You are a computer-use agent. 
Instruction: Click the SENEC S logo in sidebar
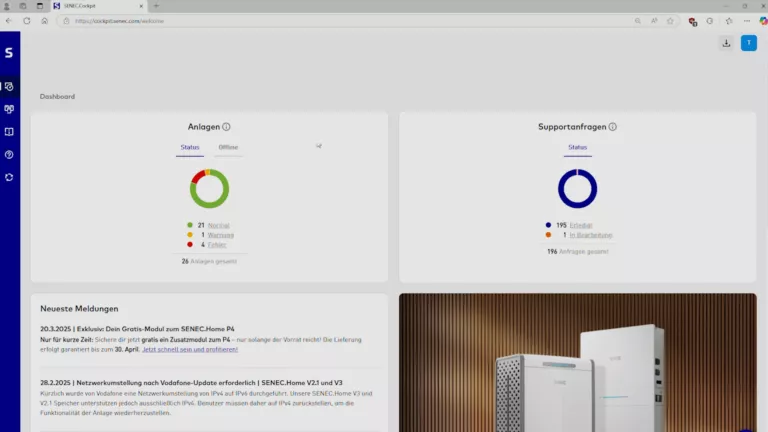(9, 52)
